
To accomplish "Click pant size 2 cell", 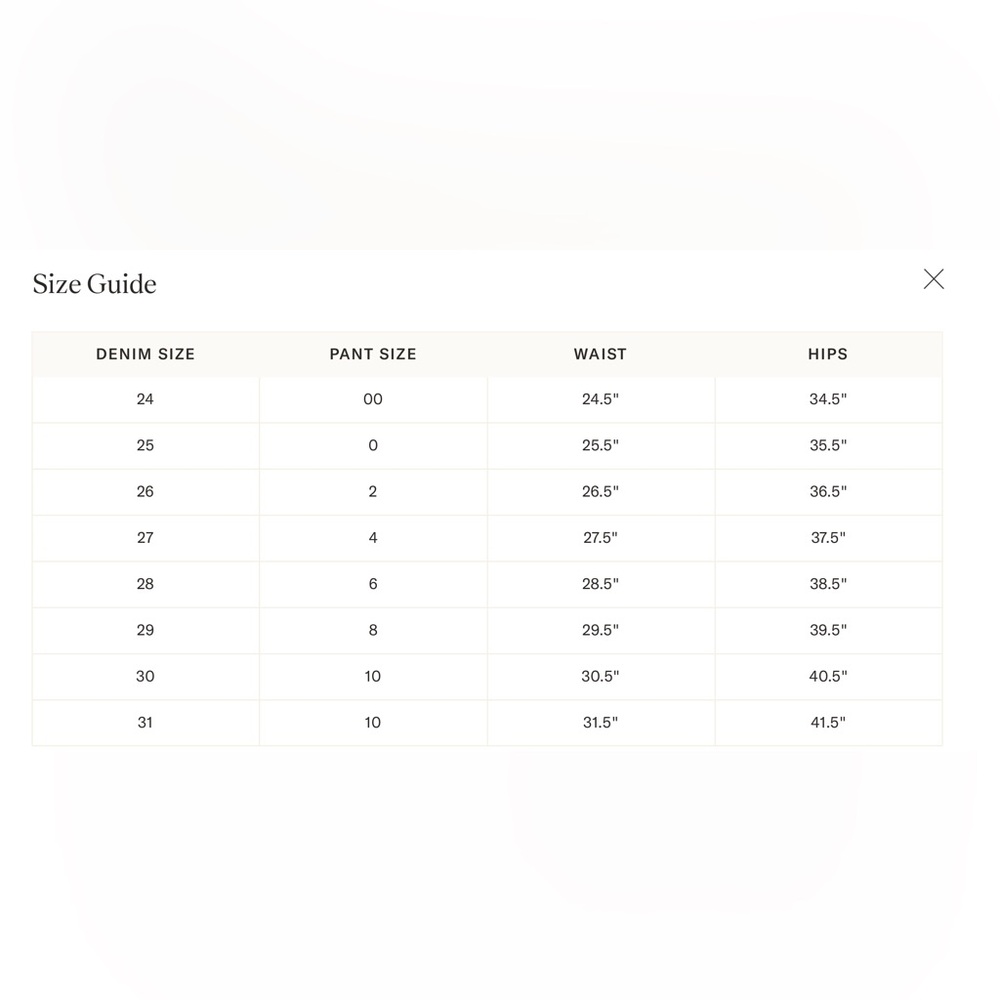I will 373,492.
